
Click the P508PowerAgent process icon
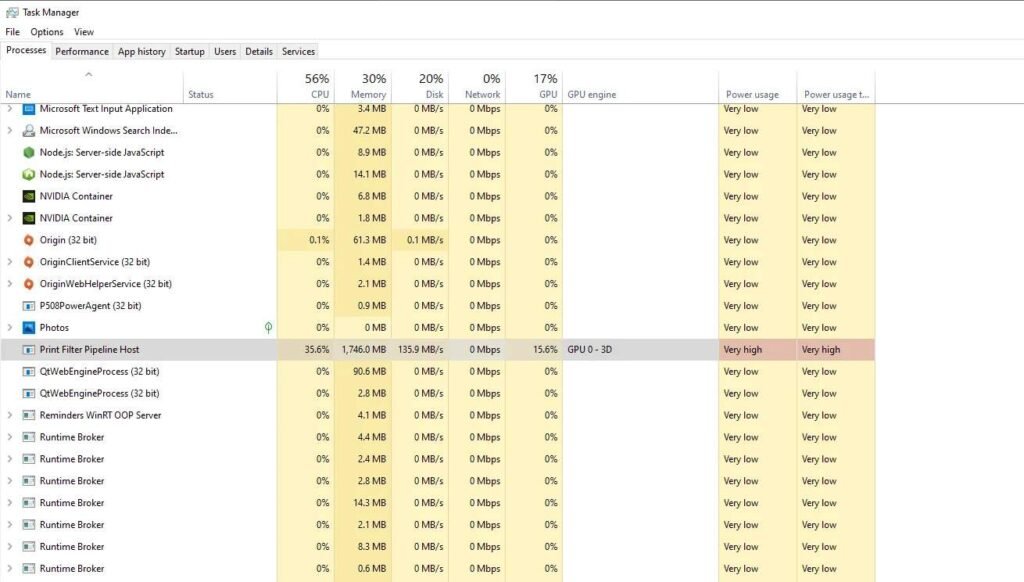click(27, 305)
